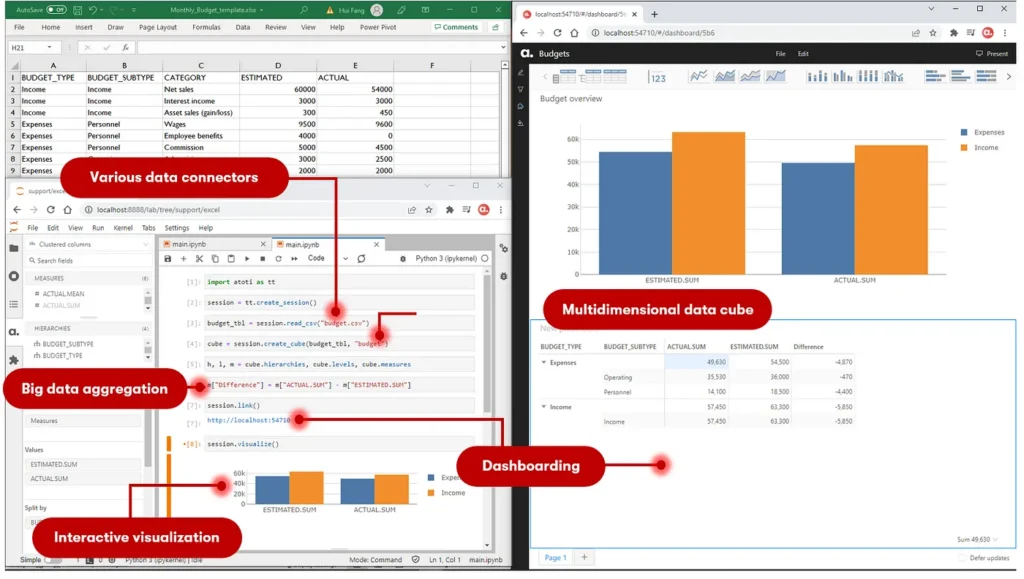Open the Sum 49,630 aggregation dropdown
The image size is (1024, 579).
tap(977, 540)
